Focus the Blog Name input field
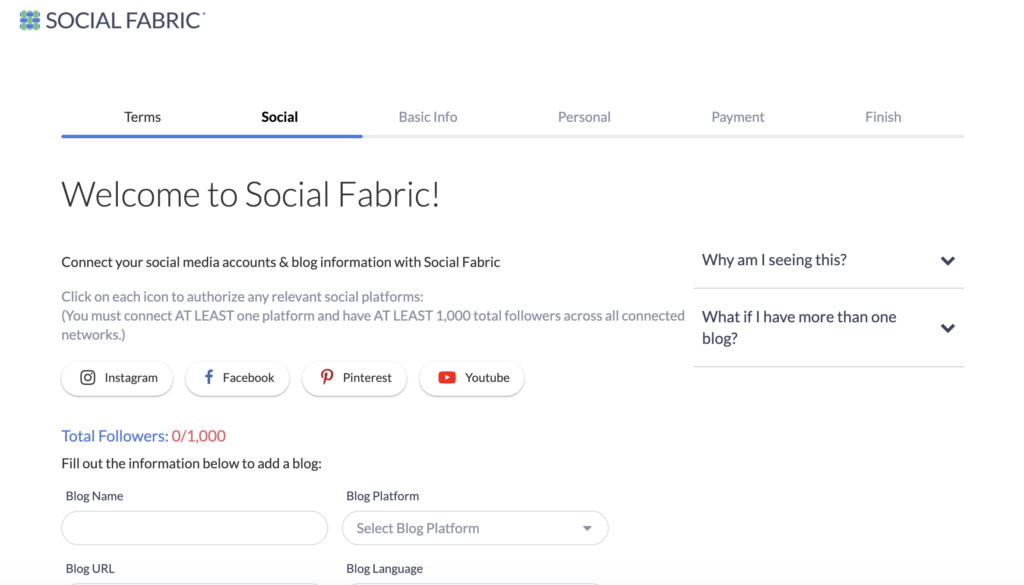This screenshot has width=1024, height=585. (195, 528)
